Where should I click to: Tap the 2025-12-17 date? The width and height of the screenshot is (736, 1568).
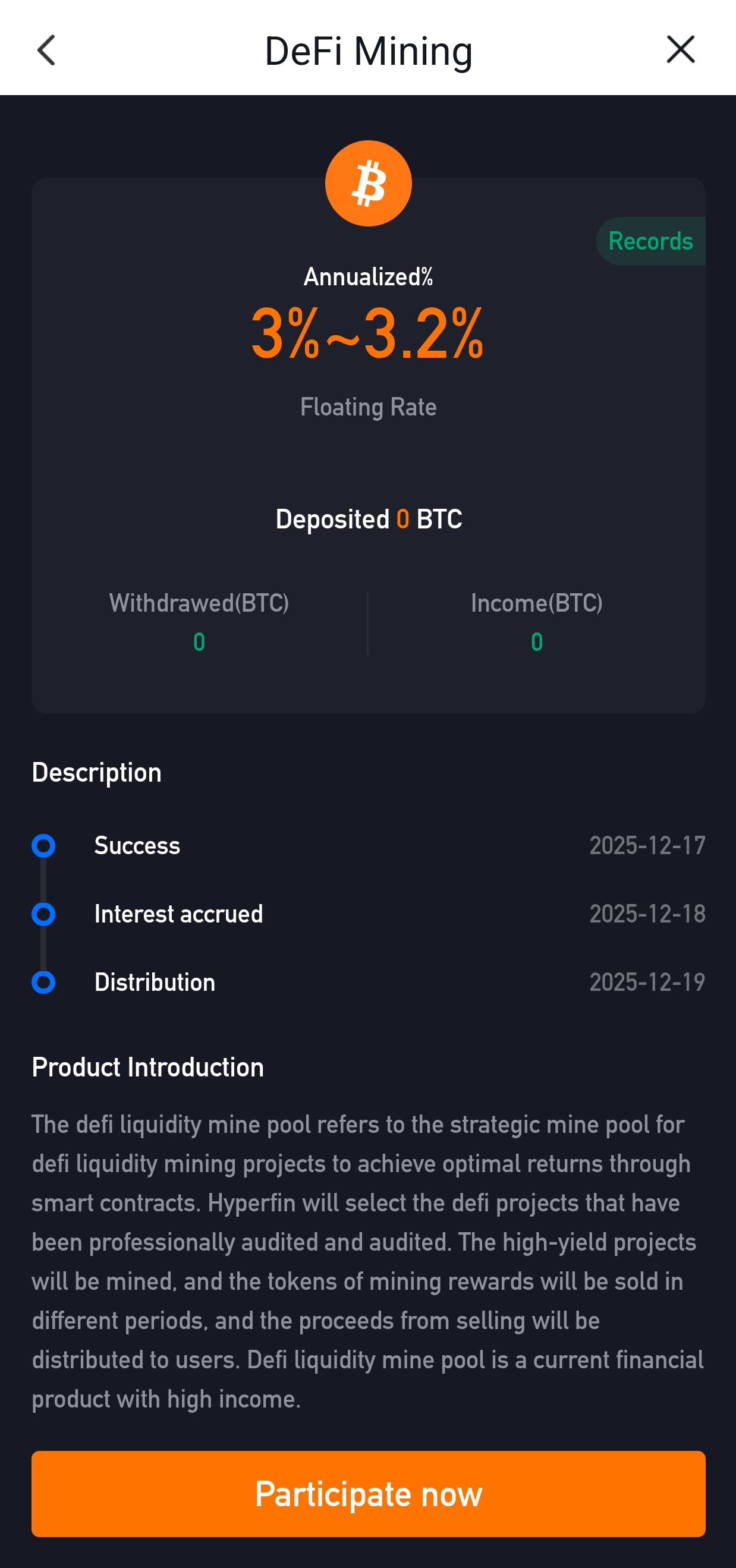[x=647, y=845]
